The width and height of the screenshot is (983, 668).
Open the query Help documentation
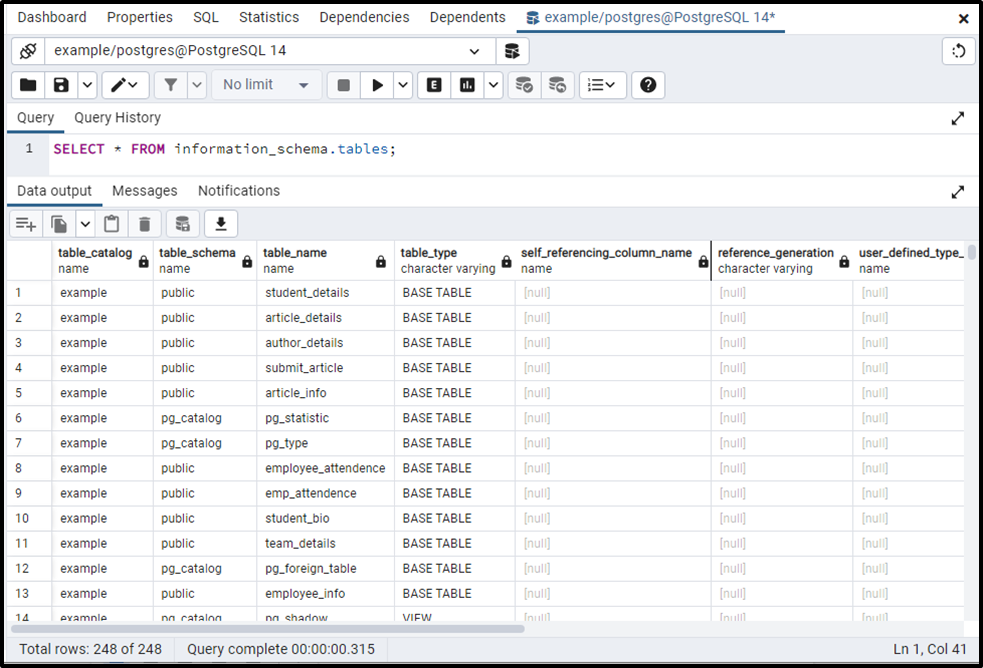pos(647,85)
